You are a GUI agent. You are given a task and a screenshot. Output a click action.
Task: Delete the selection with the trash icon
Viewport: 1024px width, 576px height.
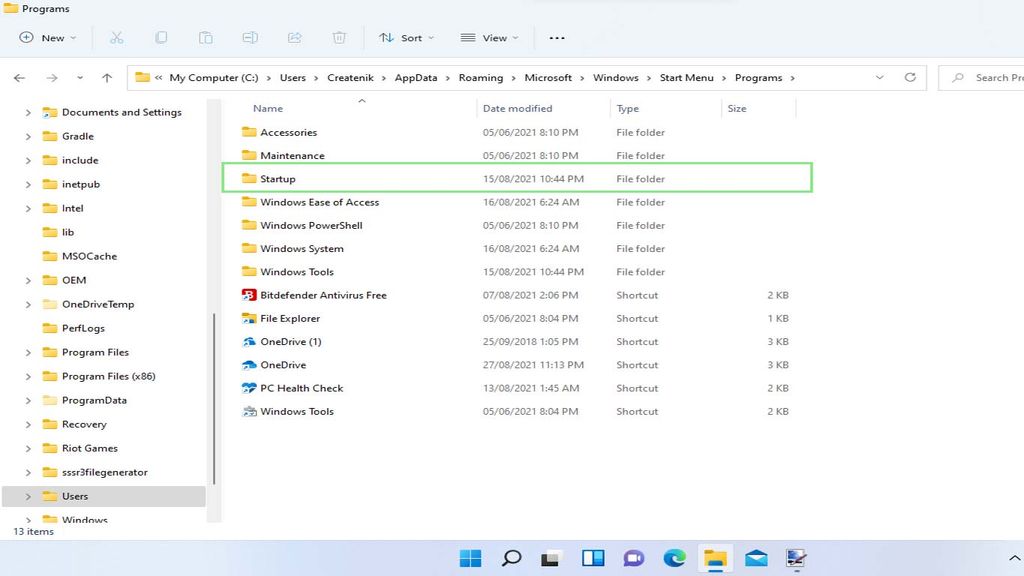339,37
